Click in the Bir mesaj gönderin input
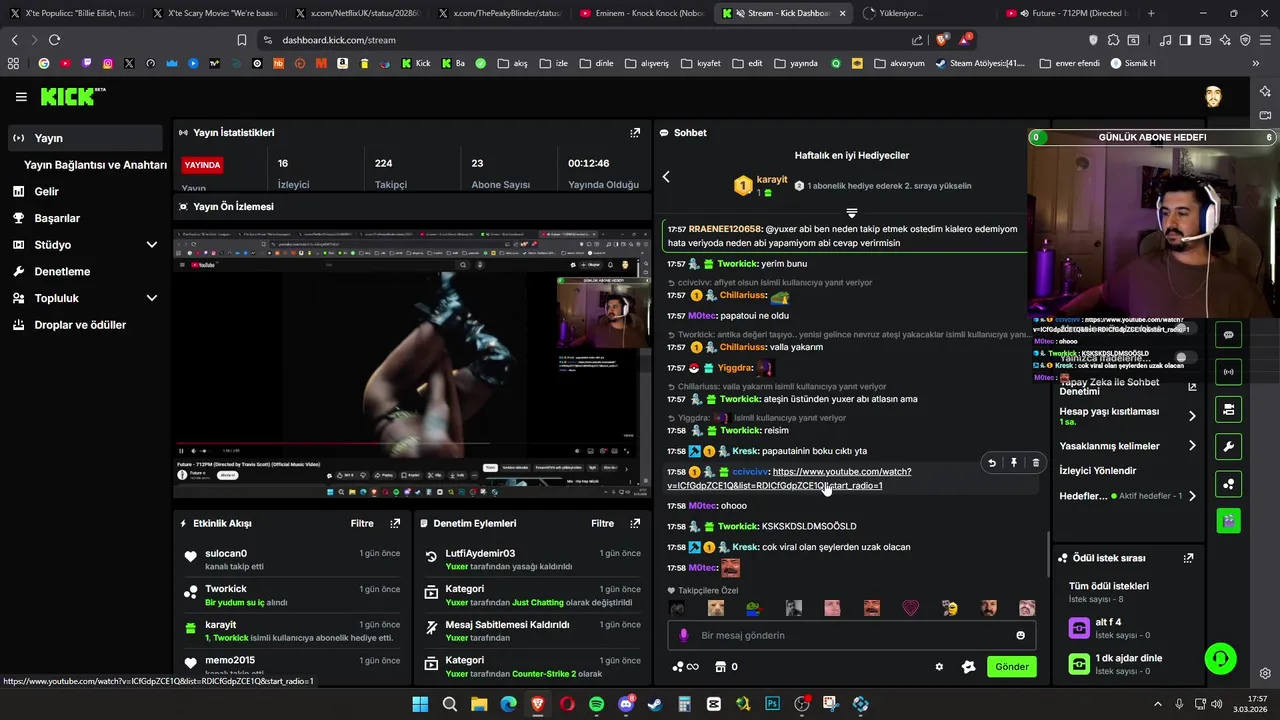The image size is (1280, 720). (850, 635)
